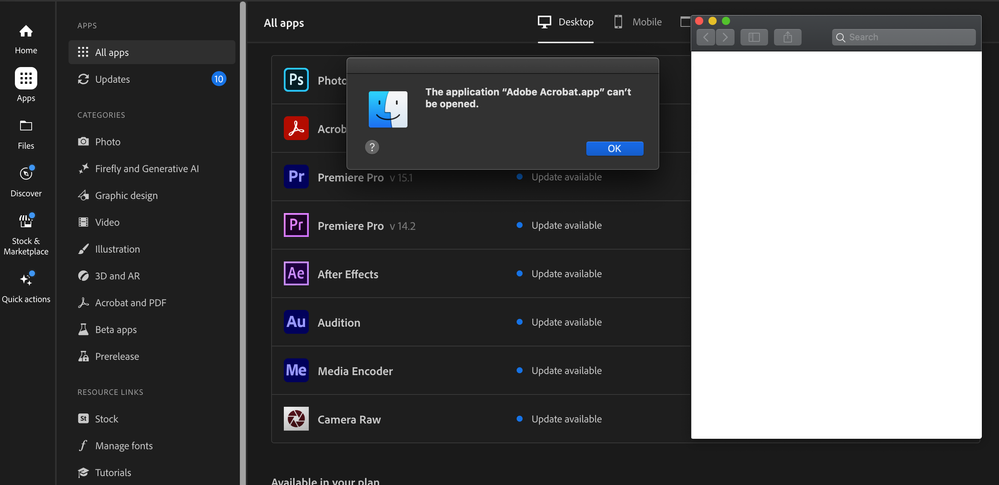The height and width of the screenshot is (485, 999).
Task: Open Home in the left rail
Action: pyautogui.click(x=25, y=39)
